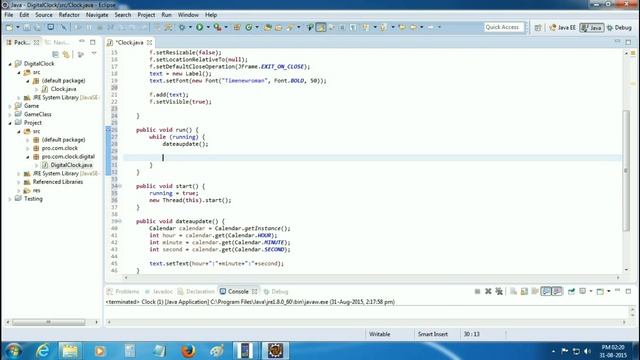Open Firefox from the taskbar
The image size is (640, 360).
coord(188,351)
